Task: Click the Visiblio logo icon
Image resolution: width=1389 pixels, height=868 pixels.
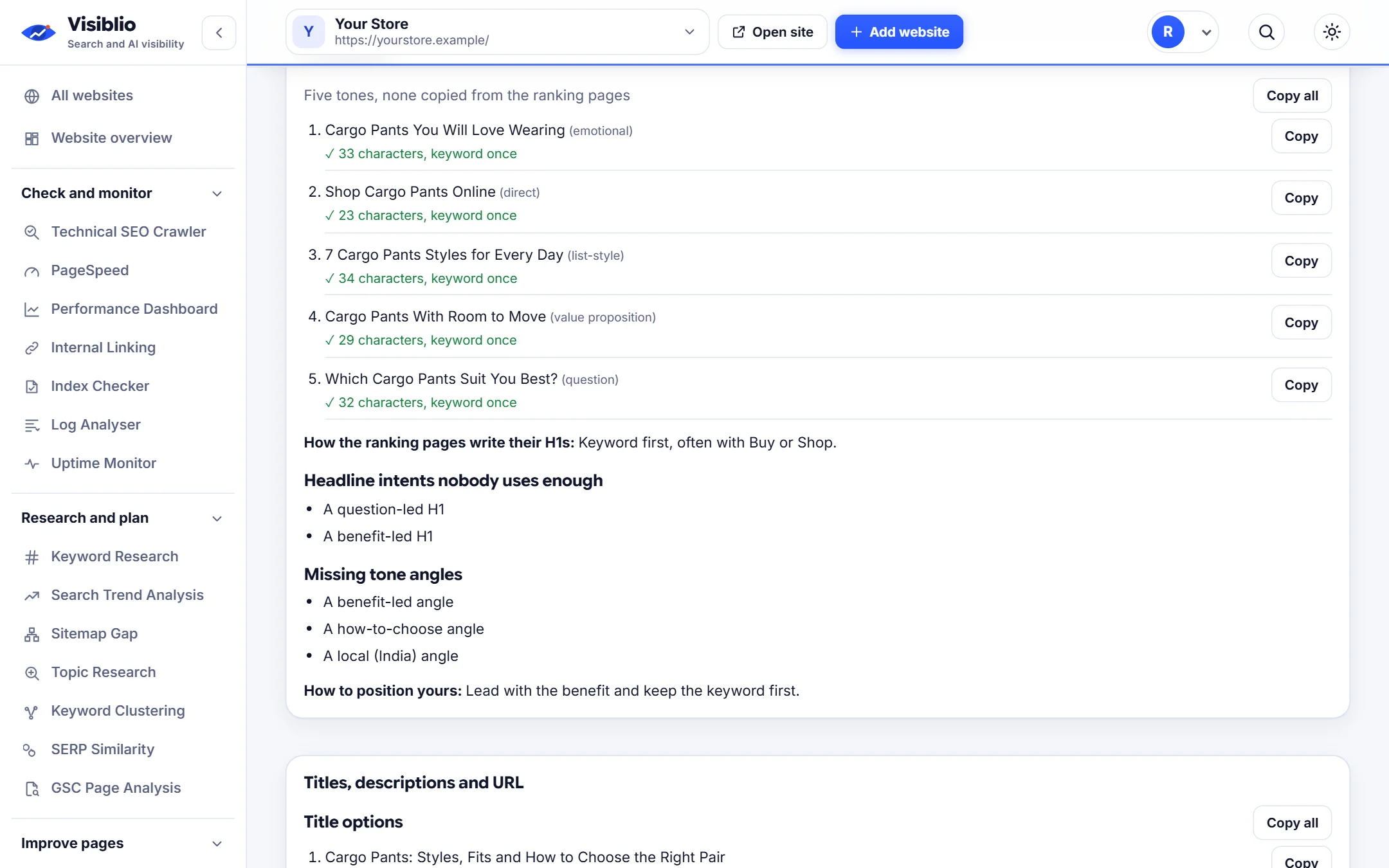Action: pyautogui.click(x=39, y=32)
